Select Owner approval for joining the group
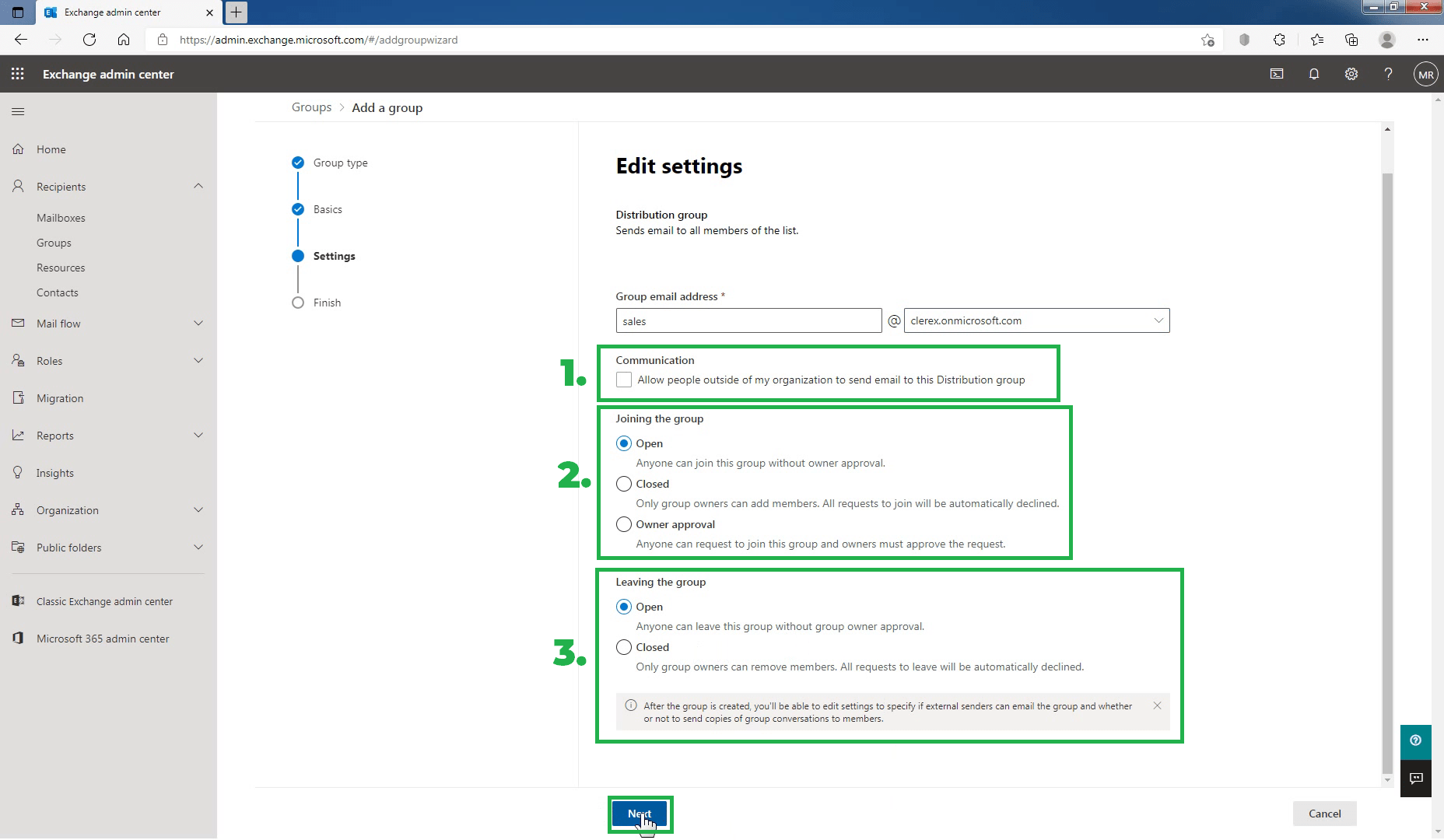 (x=624, y=523)
